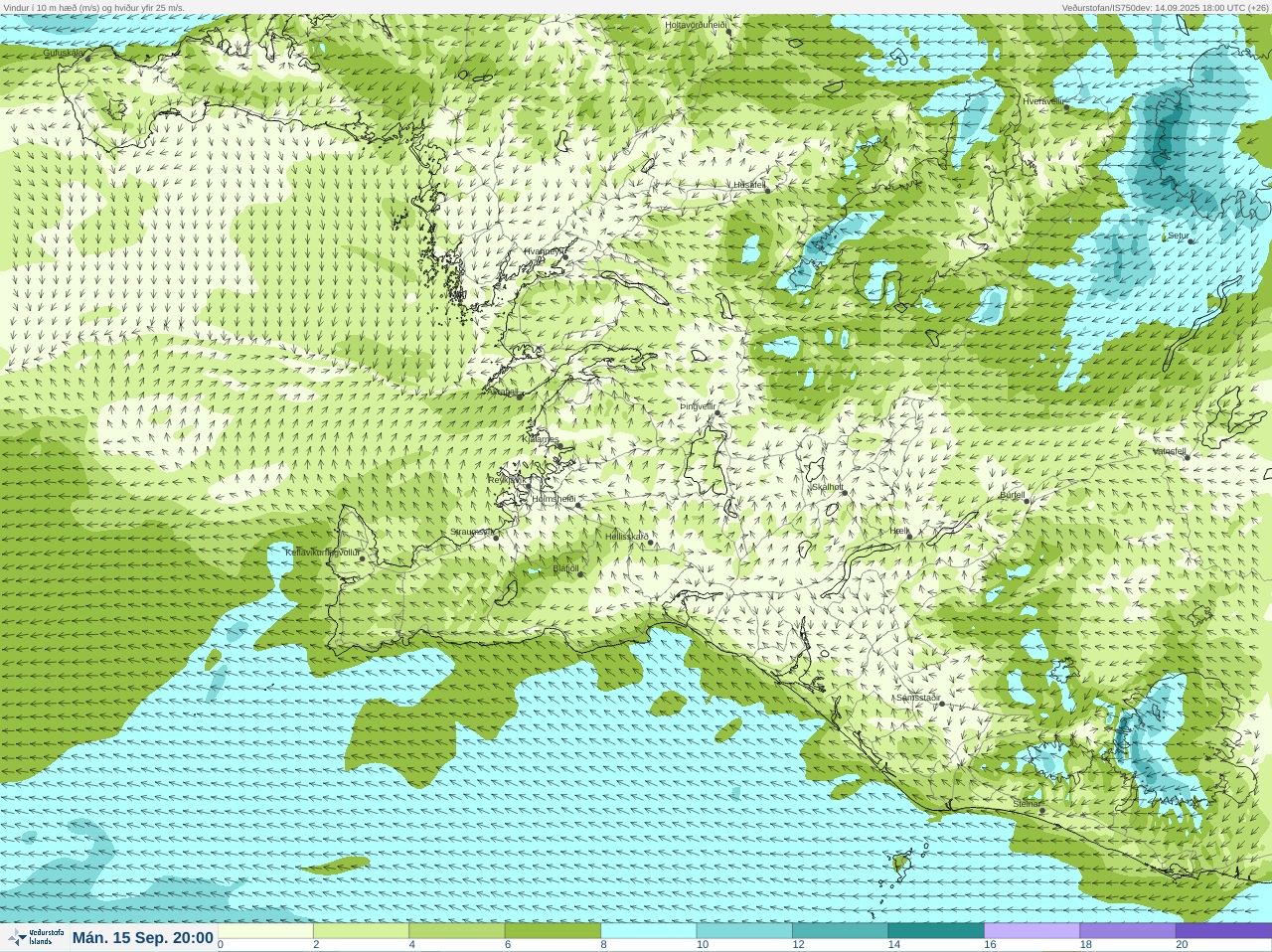Click the forecast time Mán. 15 Sep. 20:00

143,938
